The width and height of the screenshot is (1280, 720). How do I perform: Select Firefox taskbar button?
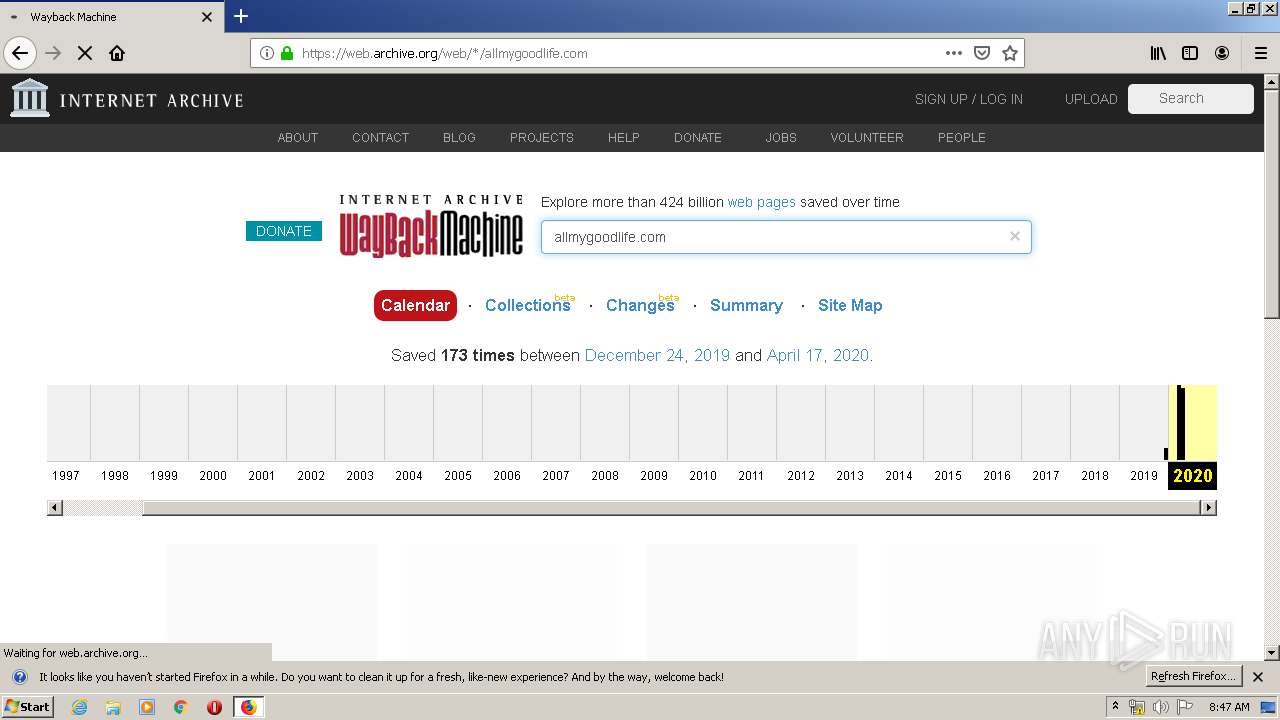coord(248,707)
